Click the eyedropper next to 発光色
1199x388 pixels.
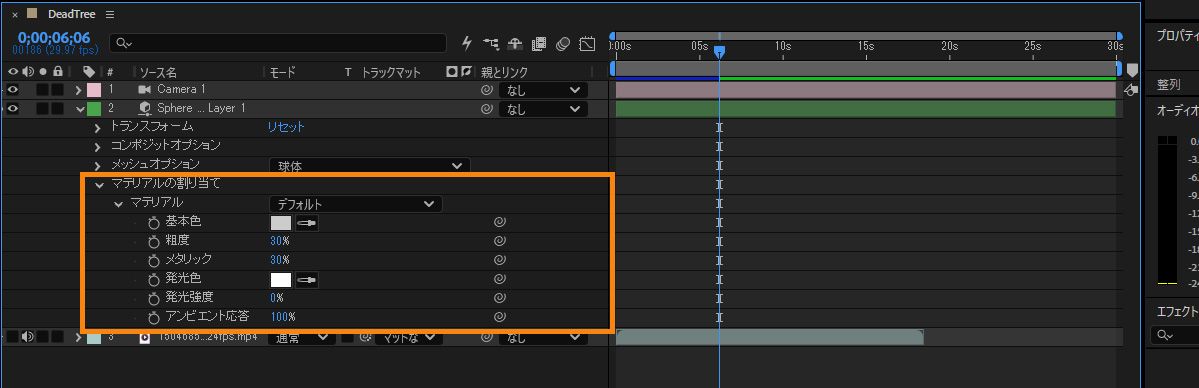point(307,280)
